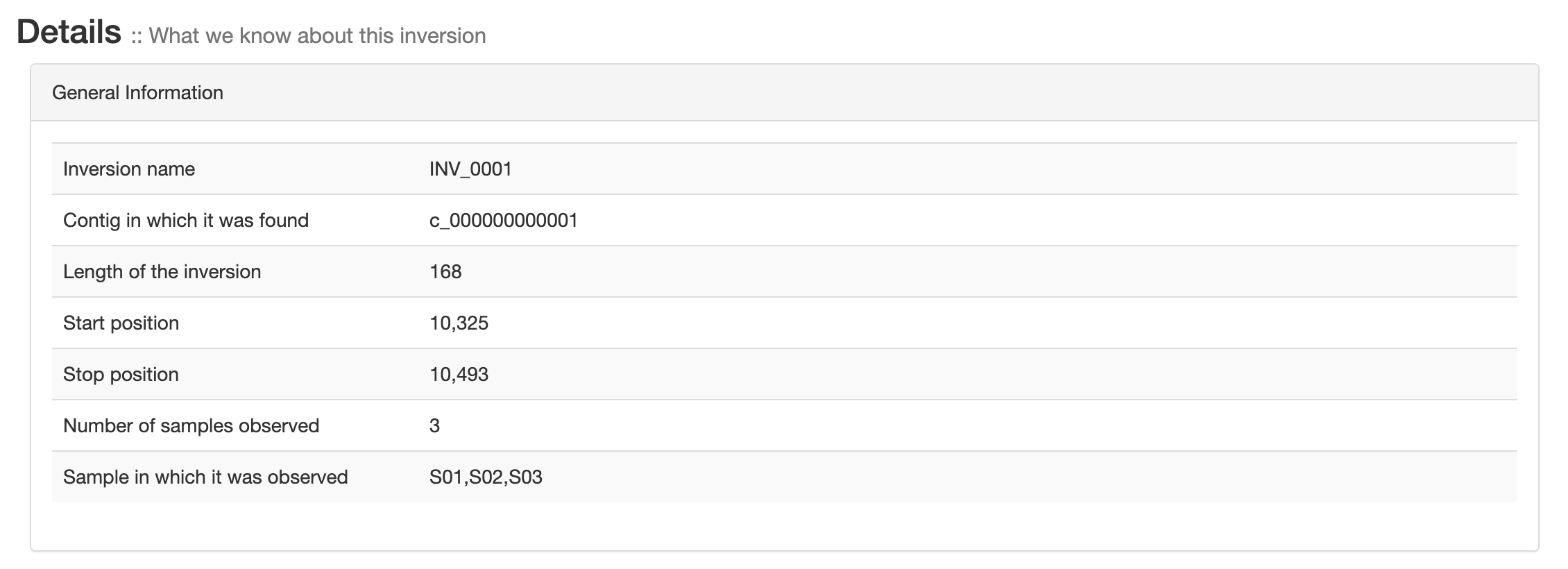Click the Details page heading
The height and width of the screenshot is (569, 1568).
(69, 33)
